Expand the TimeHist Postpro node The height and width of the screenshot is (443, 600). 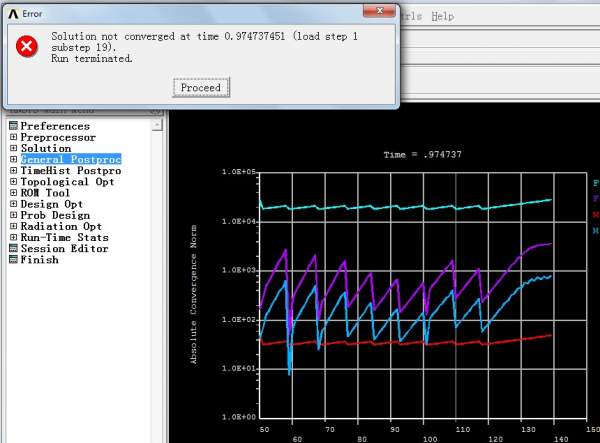click(x=13, y=171)
